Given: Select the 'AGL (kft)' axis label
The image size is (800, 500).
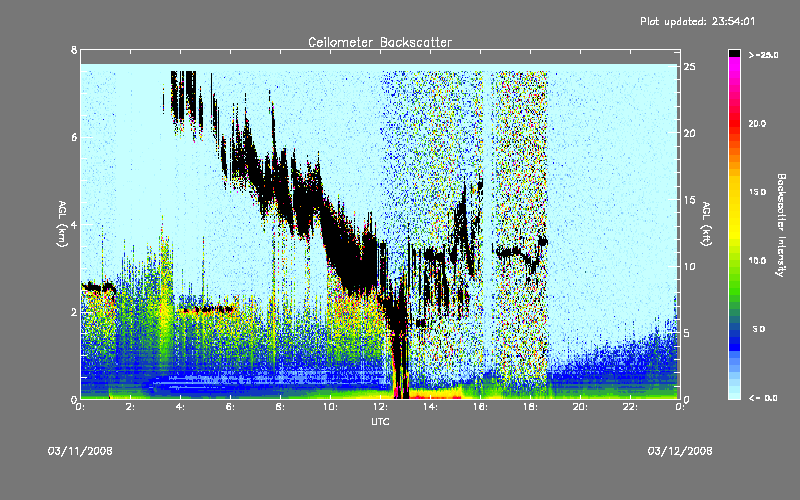Looking at the screenshot, I should [707, 224].
